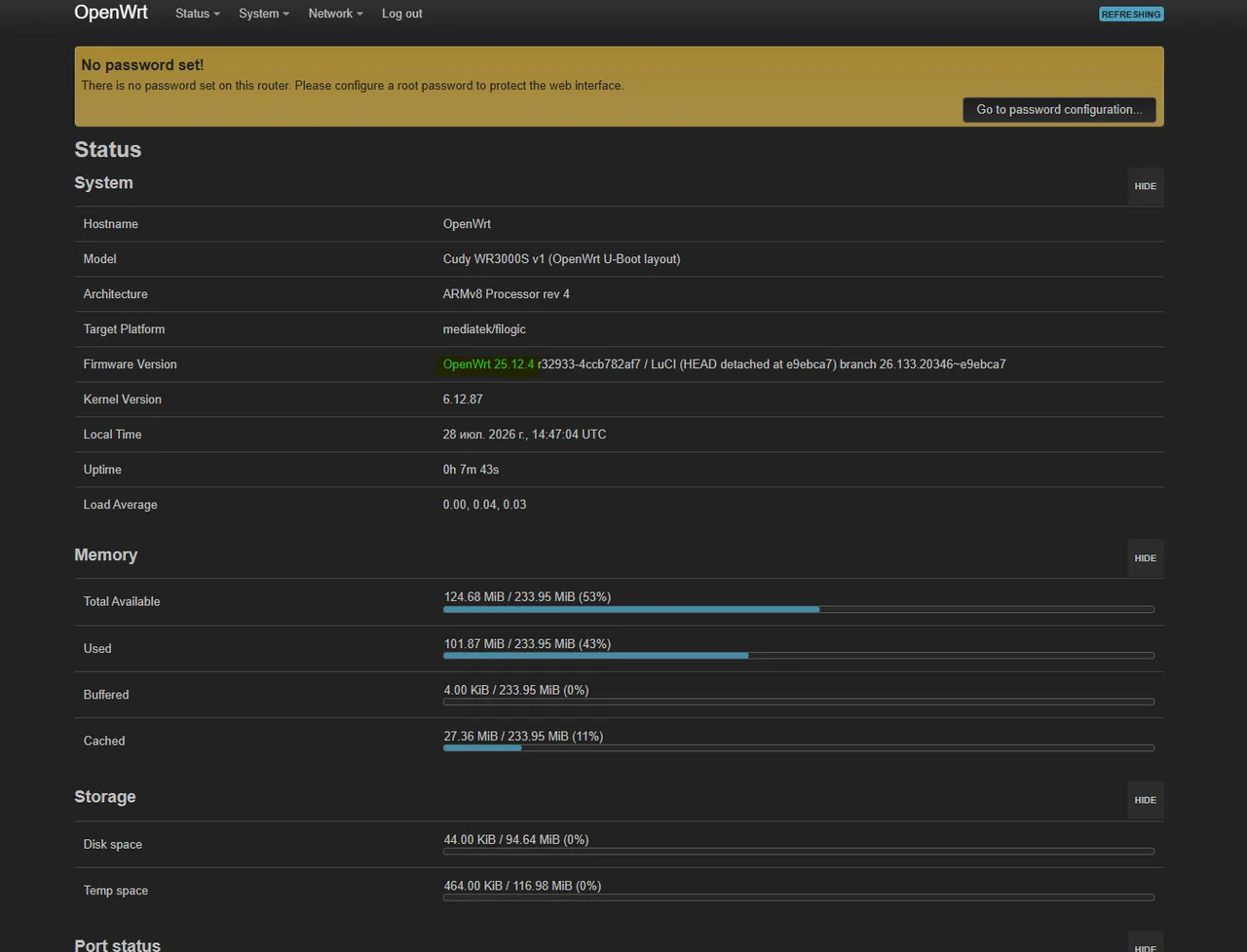Click the 'Firmware Version' row label
The width and height of the screenshot is (1247, 952).
pyautogui.click(x=131, y=364)
